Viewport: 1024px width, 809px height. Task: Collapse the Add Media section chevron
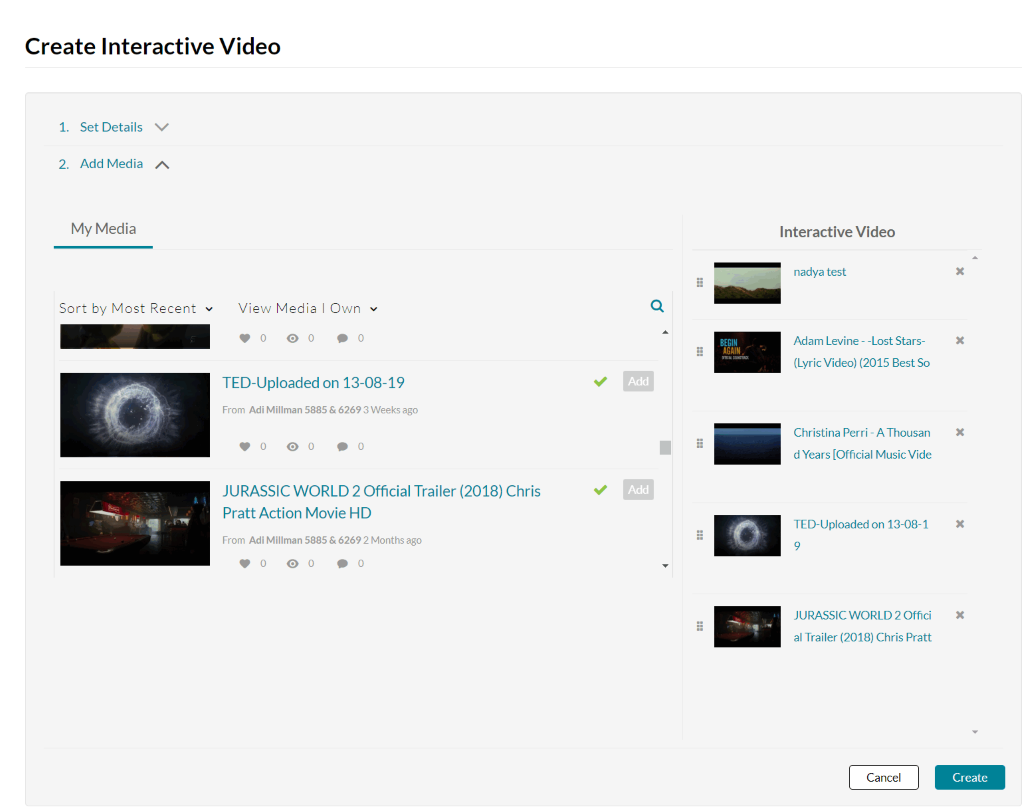pos(162,165)
